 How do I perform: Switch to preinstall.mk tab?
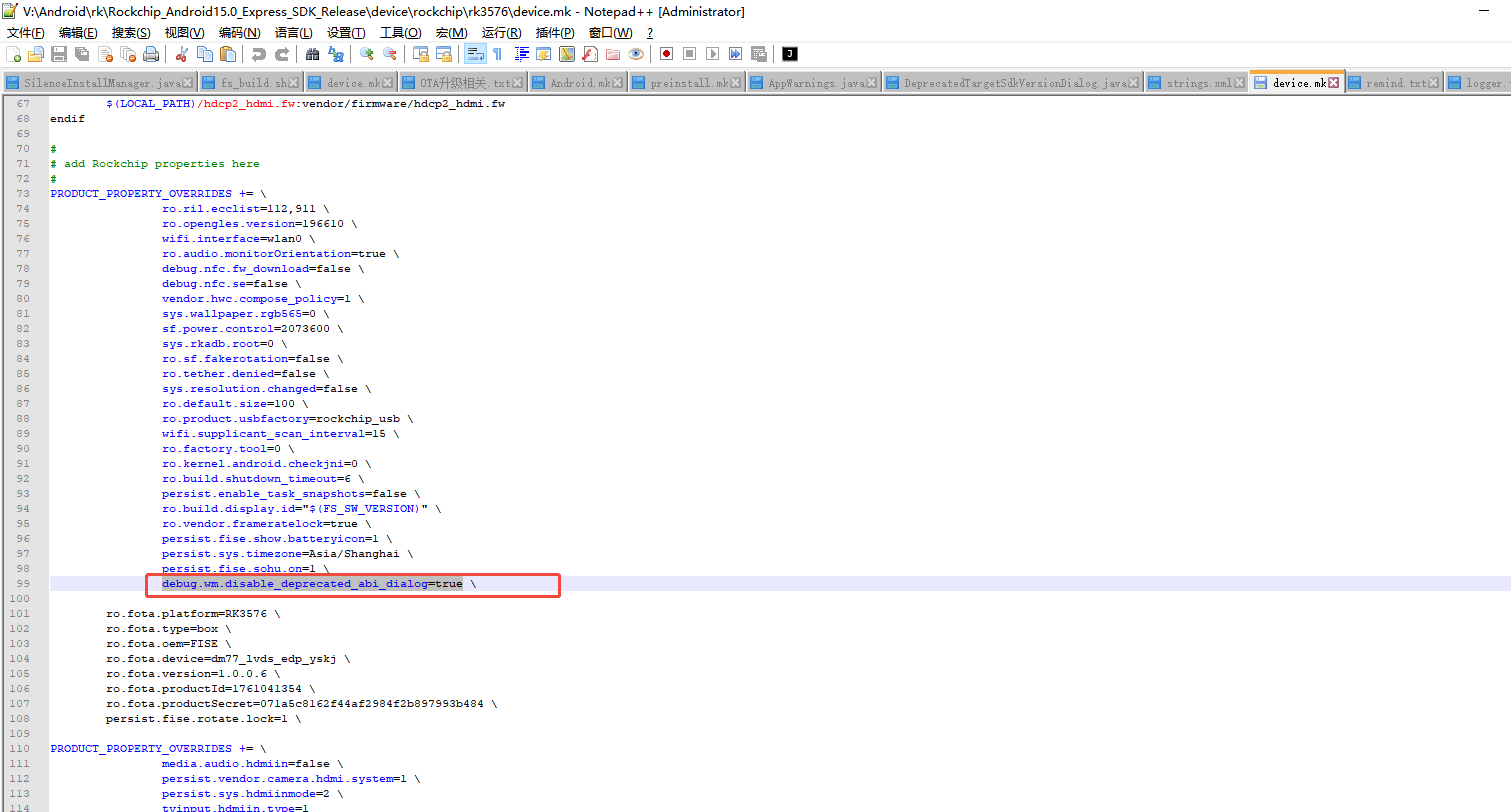coord(688,83)
